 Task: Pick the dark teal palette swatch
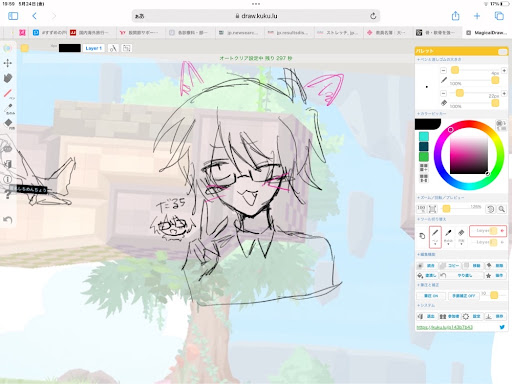pos(424,146)
